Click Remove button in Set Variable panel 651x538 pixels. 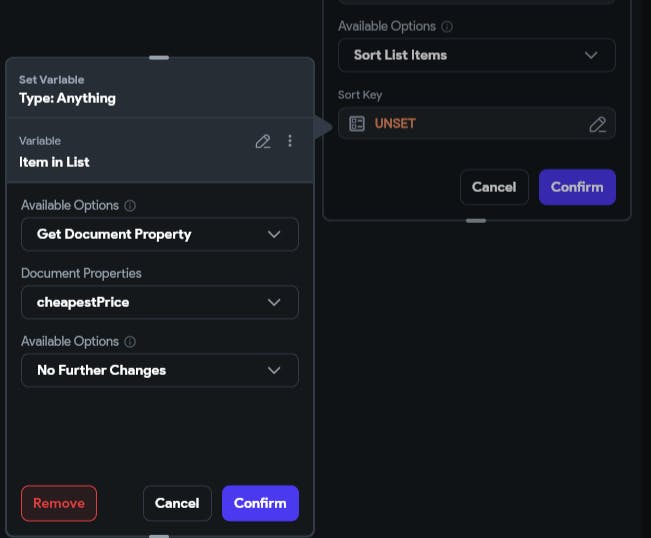point(59,503)
